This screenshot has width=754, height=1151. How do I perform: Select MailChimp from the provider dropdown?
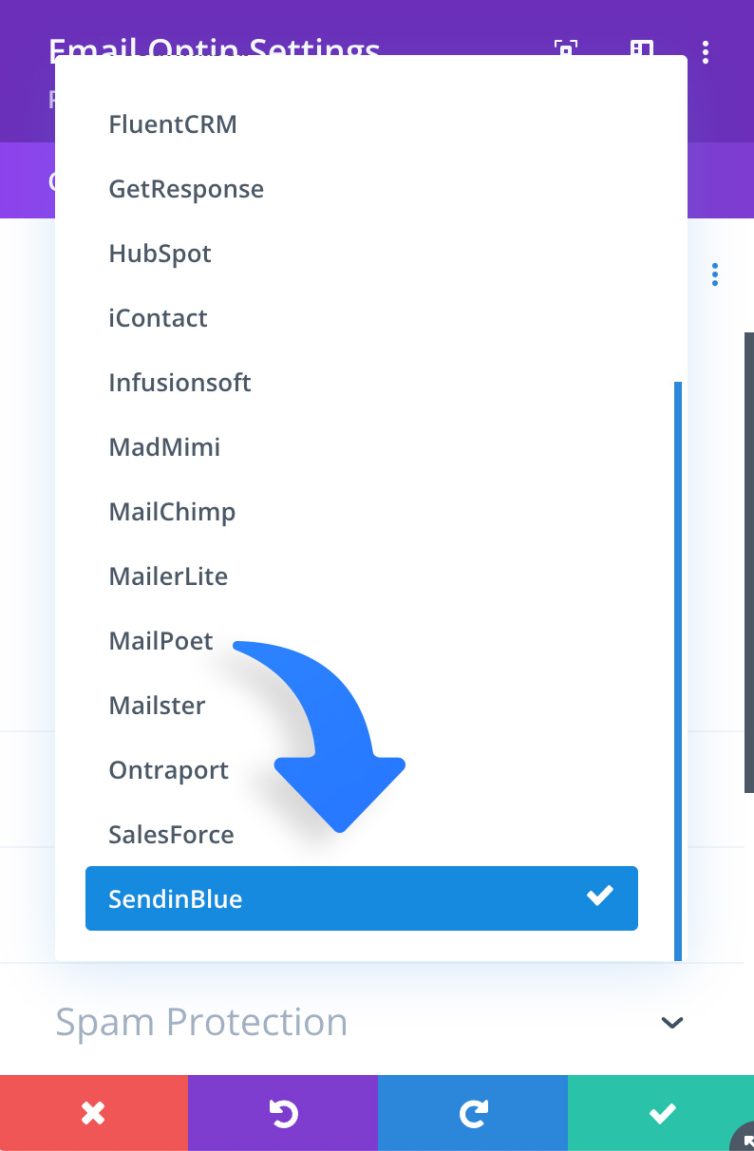coord(172,511)
